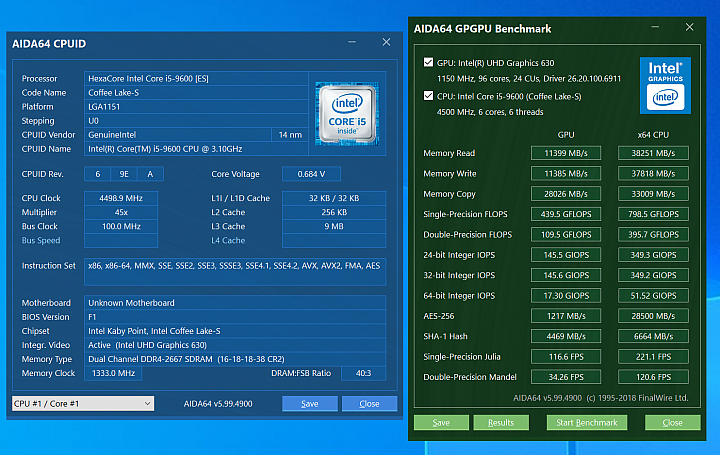Image resolution: width=720 pixels, height=455 pixels.
Task: Select the GPU Memory Copy 28026 MB/s result
Action: point(566,194)
